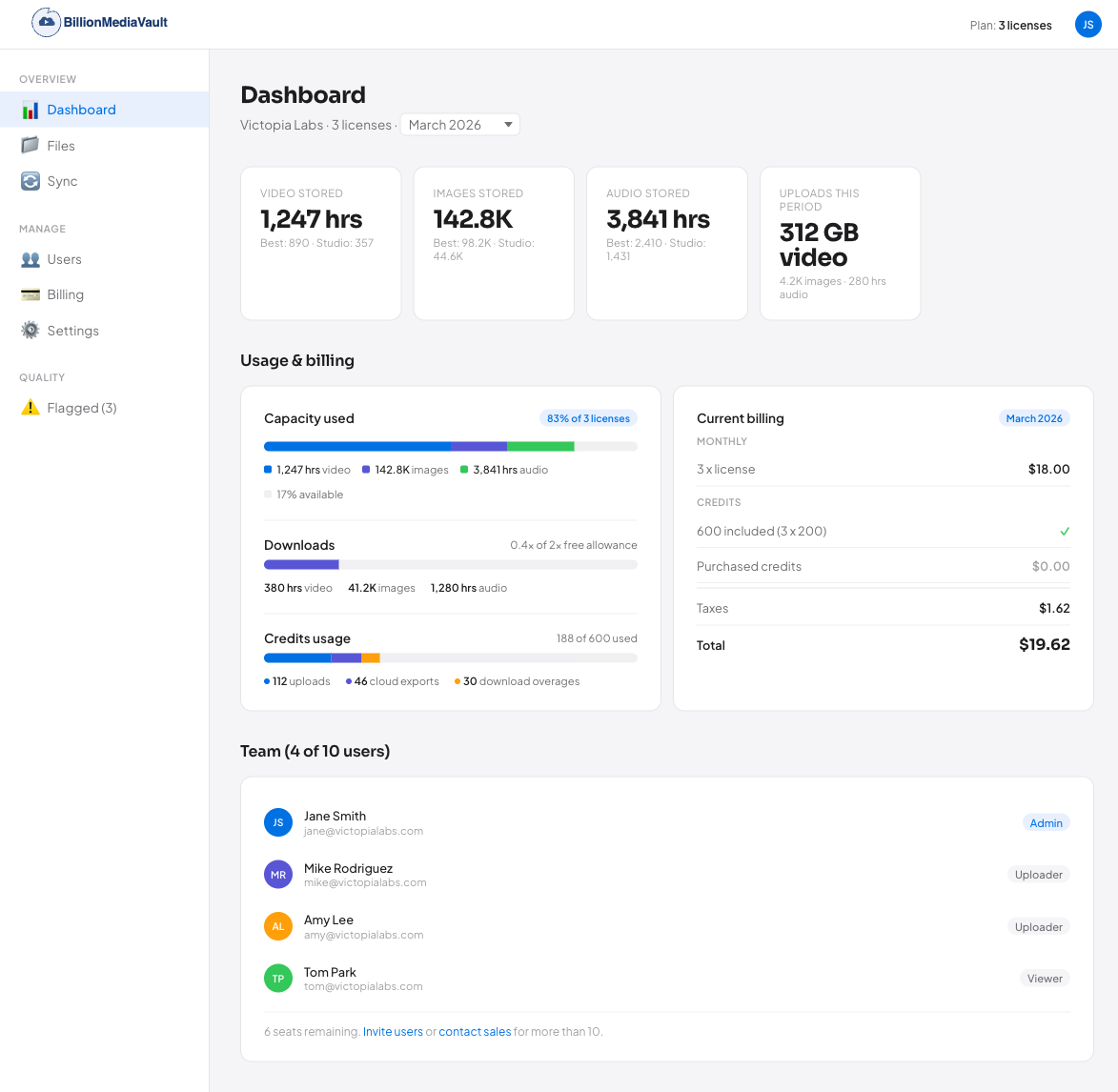Click Amy Lee's Uploader badge

click(x=1038, y=926)
